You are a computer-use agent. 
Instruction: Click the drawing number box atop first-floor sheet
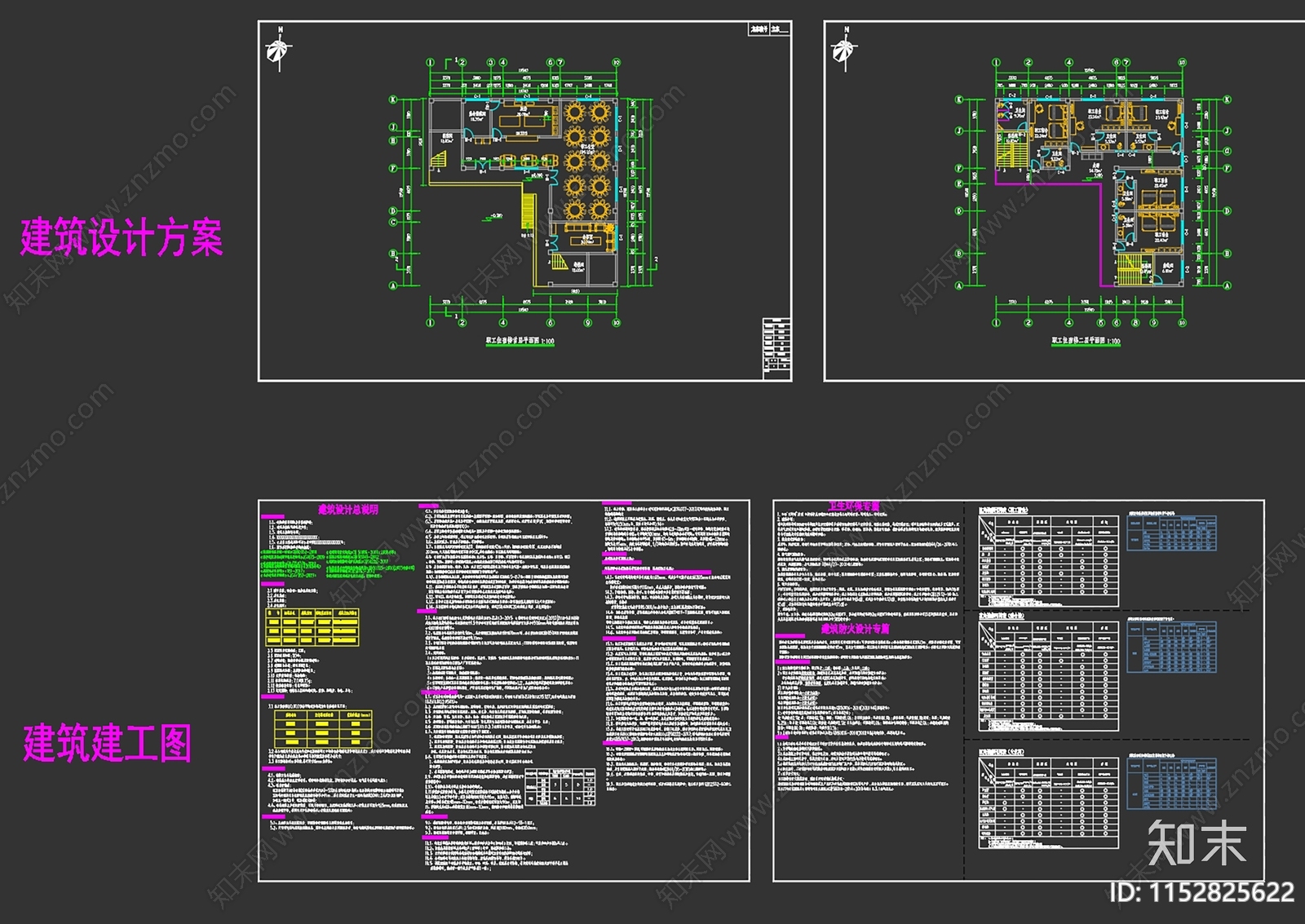click(x=769, y=29)
